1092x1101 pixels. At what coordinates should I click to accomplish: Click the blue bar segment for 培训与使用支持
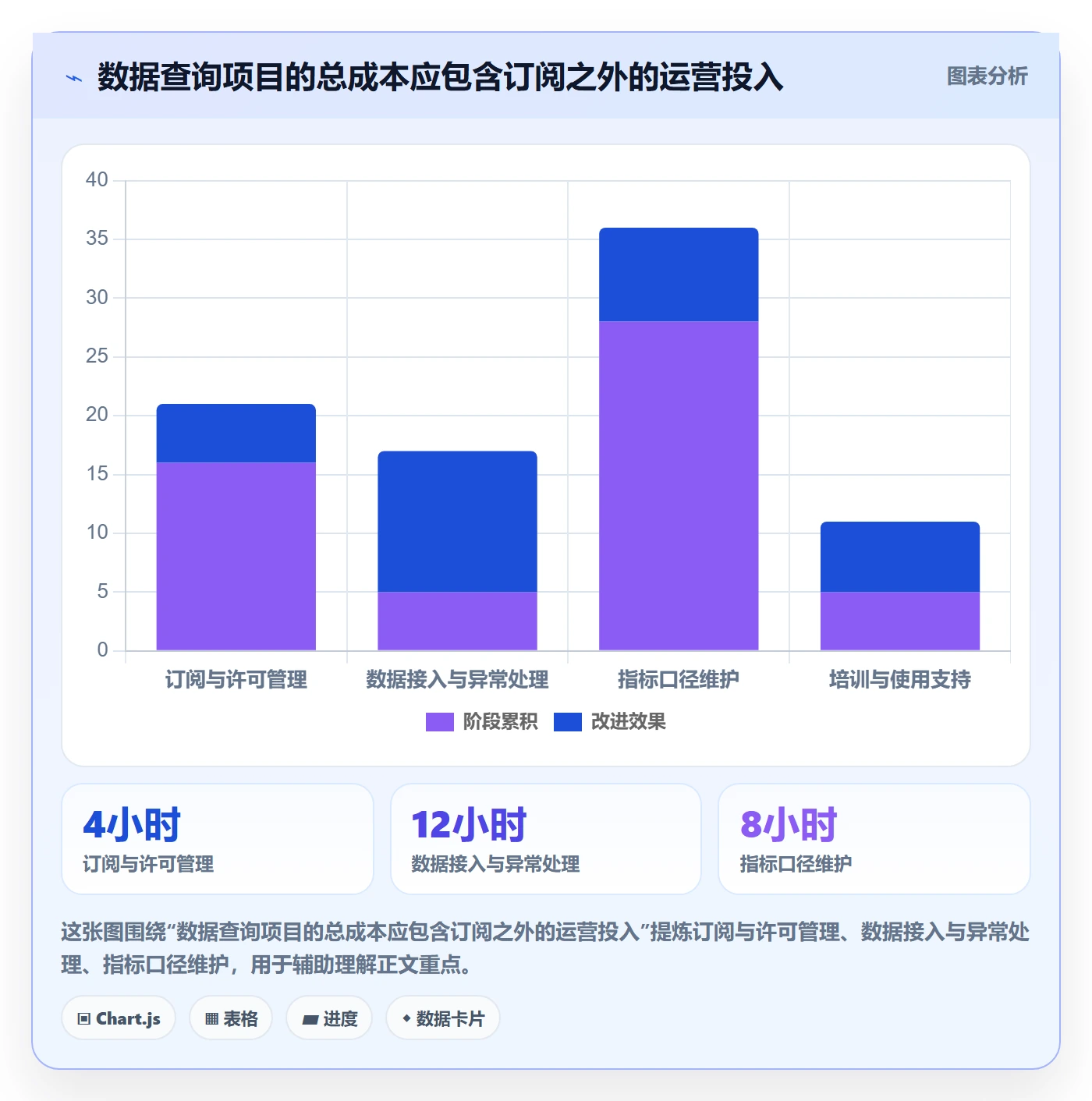[x=900, y=557]
